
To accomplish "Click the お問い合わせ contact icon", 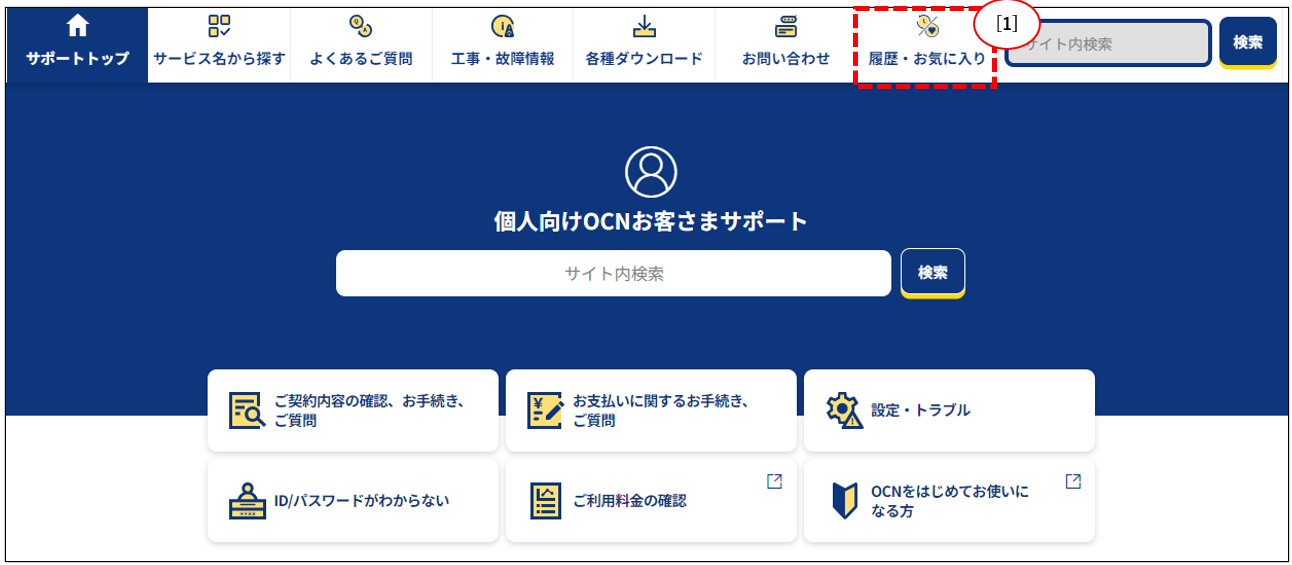I will point(786,27).
